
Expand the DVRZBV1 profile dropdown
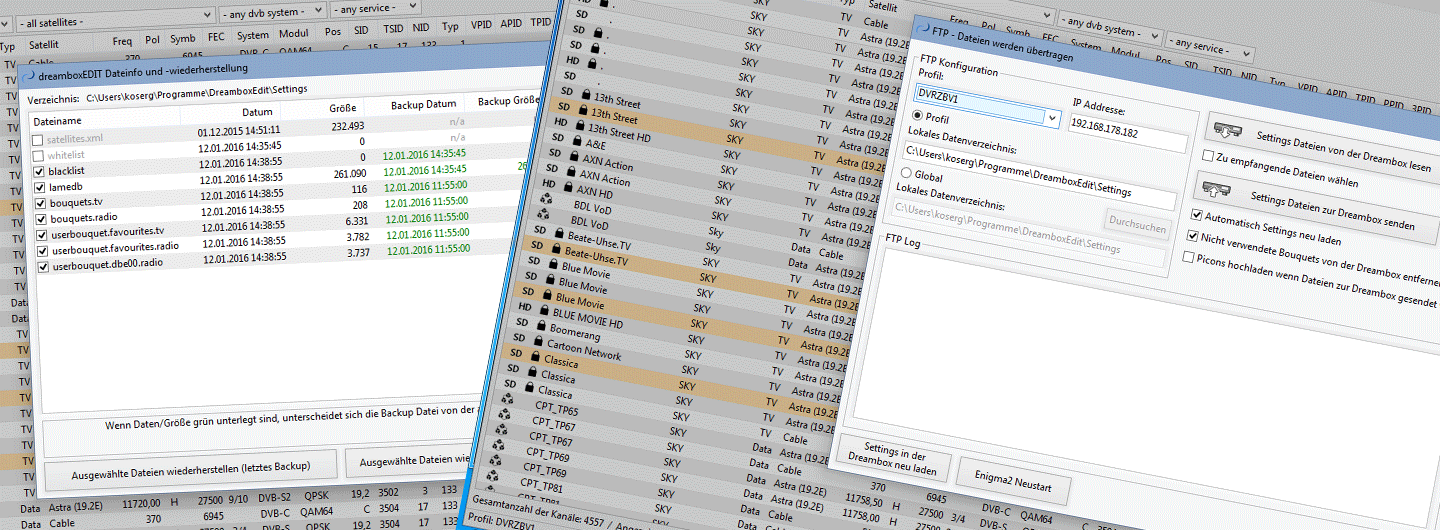(x=1050, y=118)
